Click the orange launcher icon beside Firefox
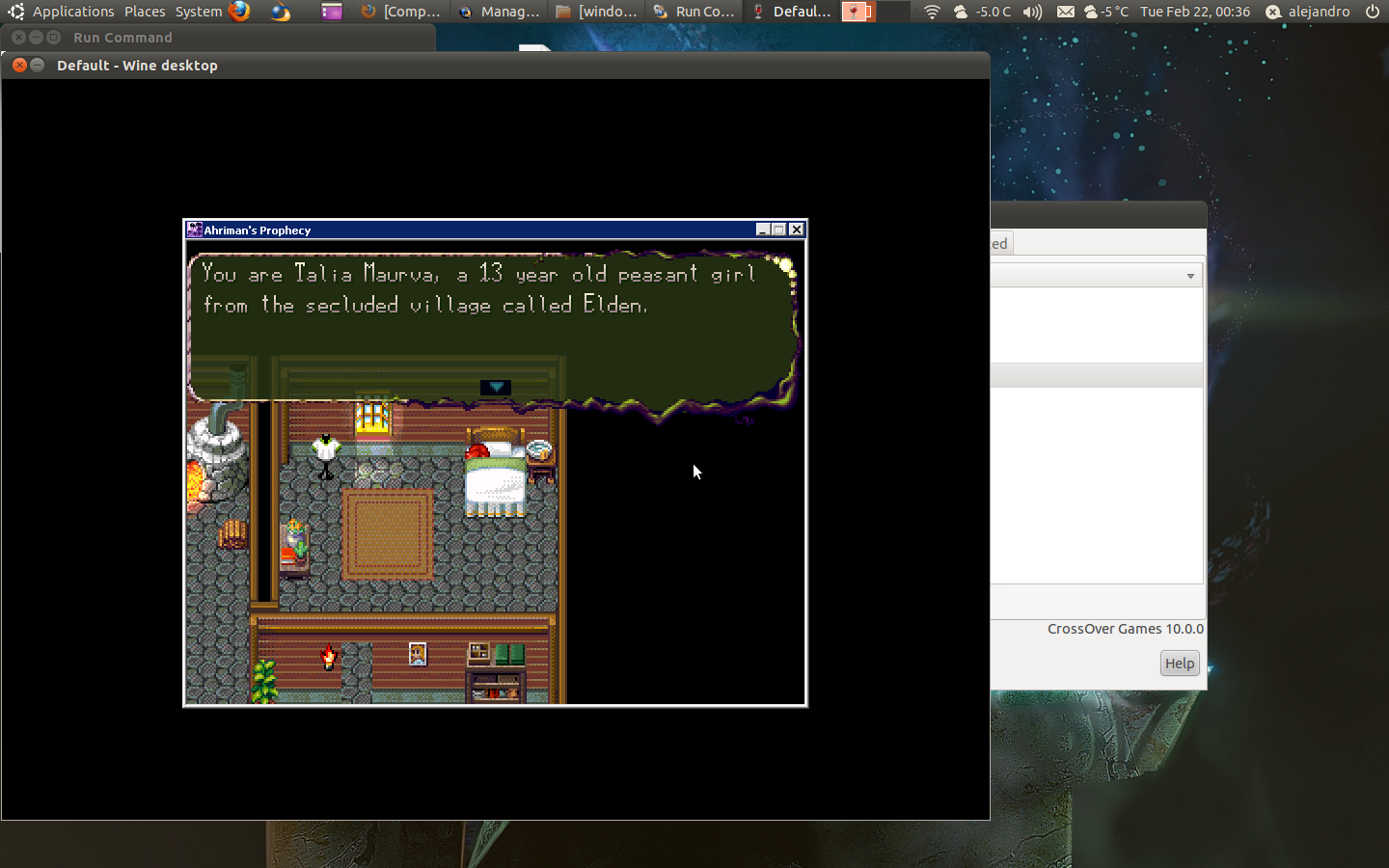 280,12
